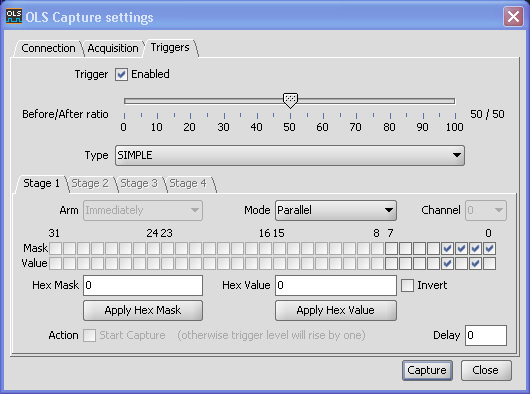Switch to the Connection tab

(x=48, y=48)
